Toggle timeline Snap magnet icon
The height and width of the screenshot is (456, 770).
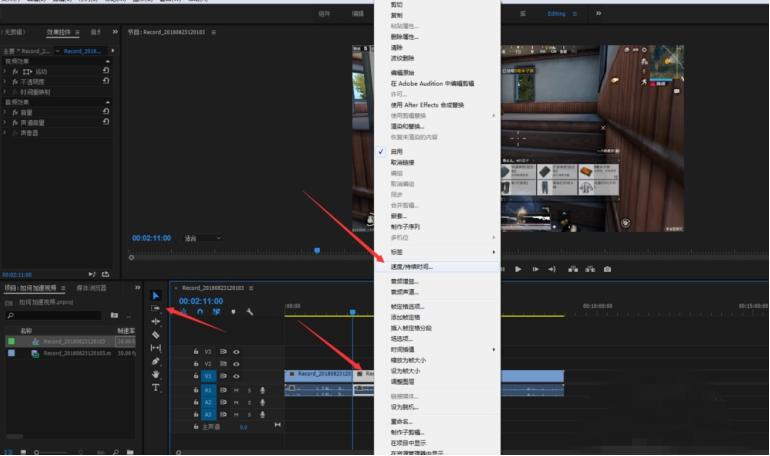click(x=200, y=312)
